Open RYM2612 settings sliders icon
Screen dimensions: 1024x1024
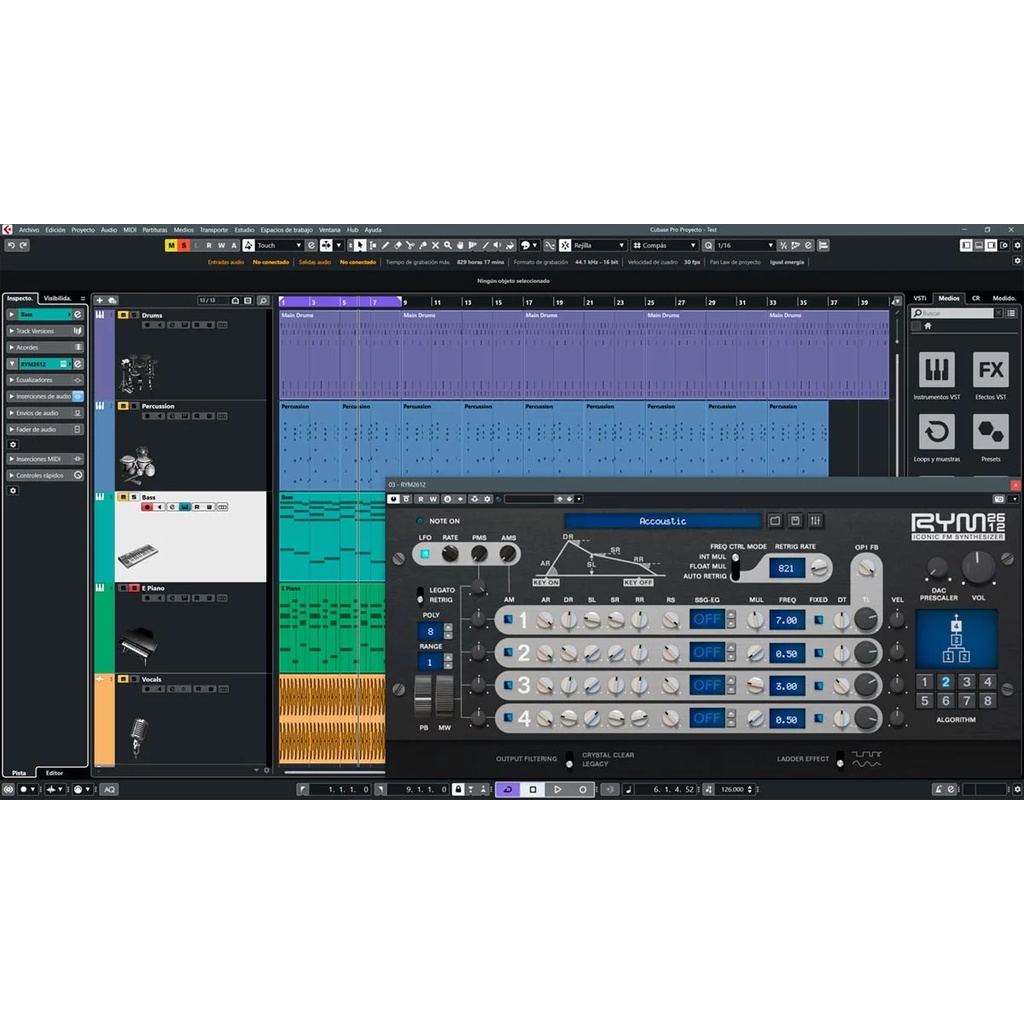816,520
